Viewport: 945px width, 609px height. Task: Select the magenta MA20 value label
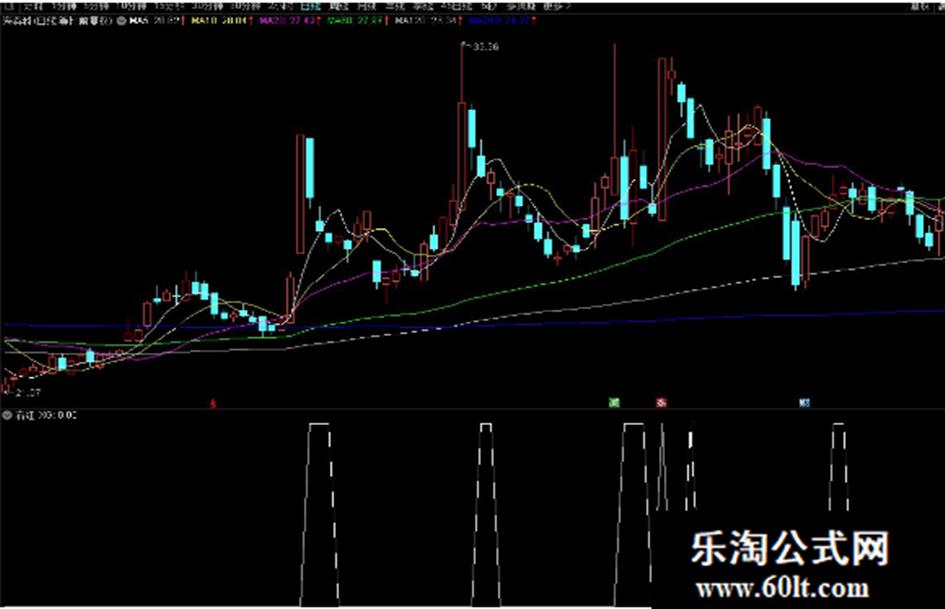pyautogui.click(x=289, y=21)
